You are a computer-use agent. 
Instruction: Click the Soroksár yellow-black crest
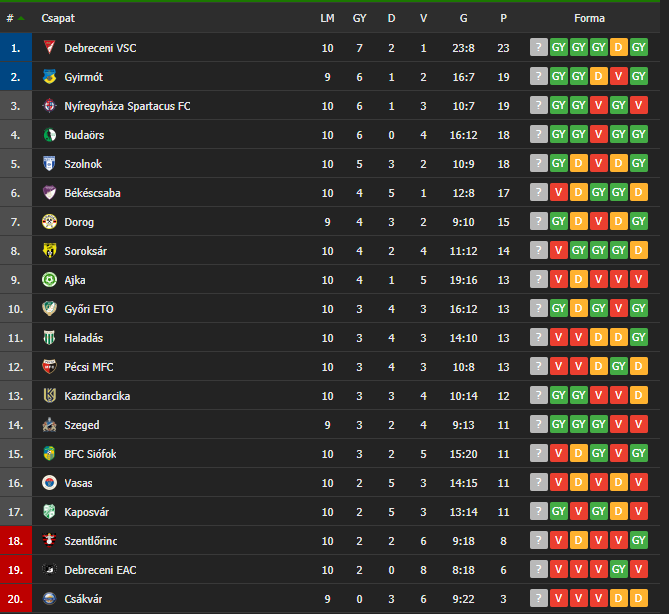(x=49, y=250)
